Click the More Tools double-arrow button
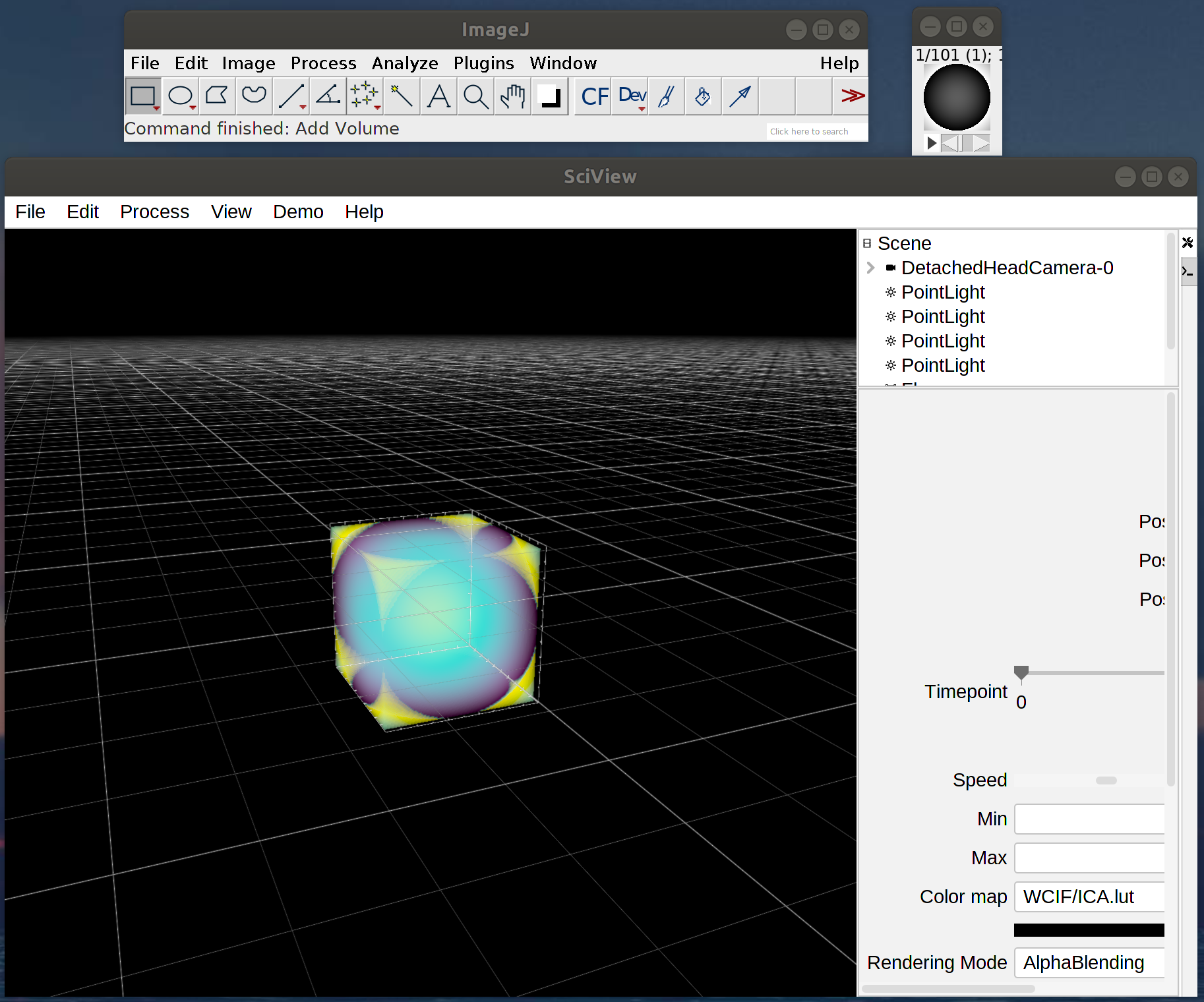Viewport: 1204px width, 1002px height. 852,96
